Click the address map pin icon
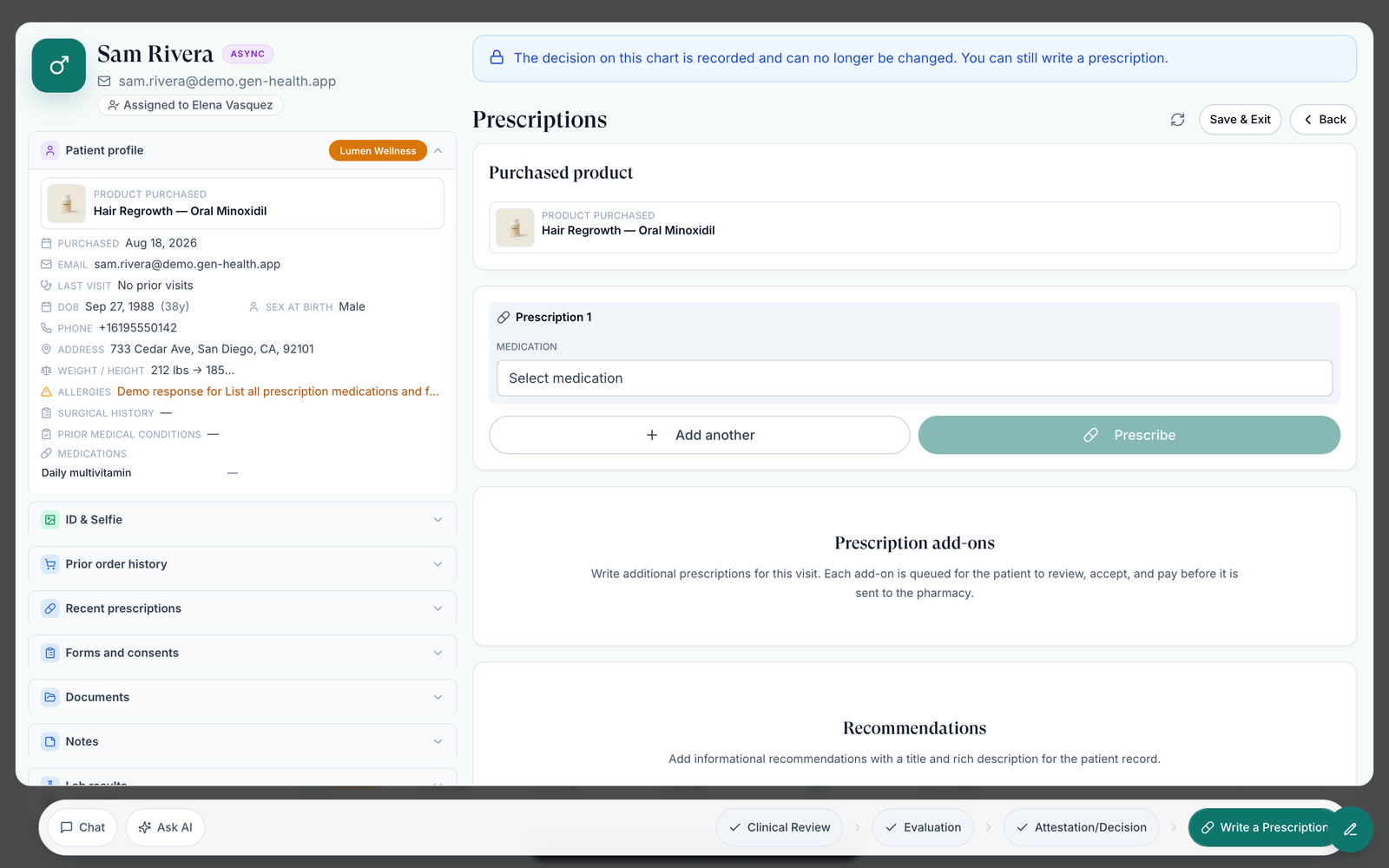1389x868 pixels. pos(47,349)
